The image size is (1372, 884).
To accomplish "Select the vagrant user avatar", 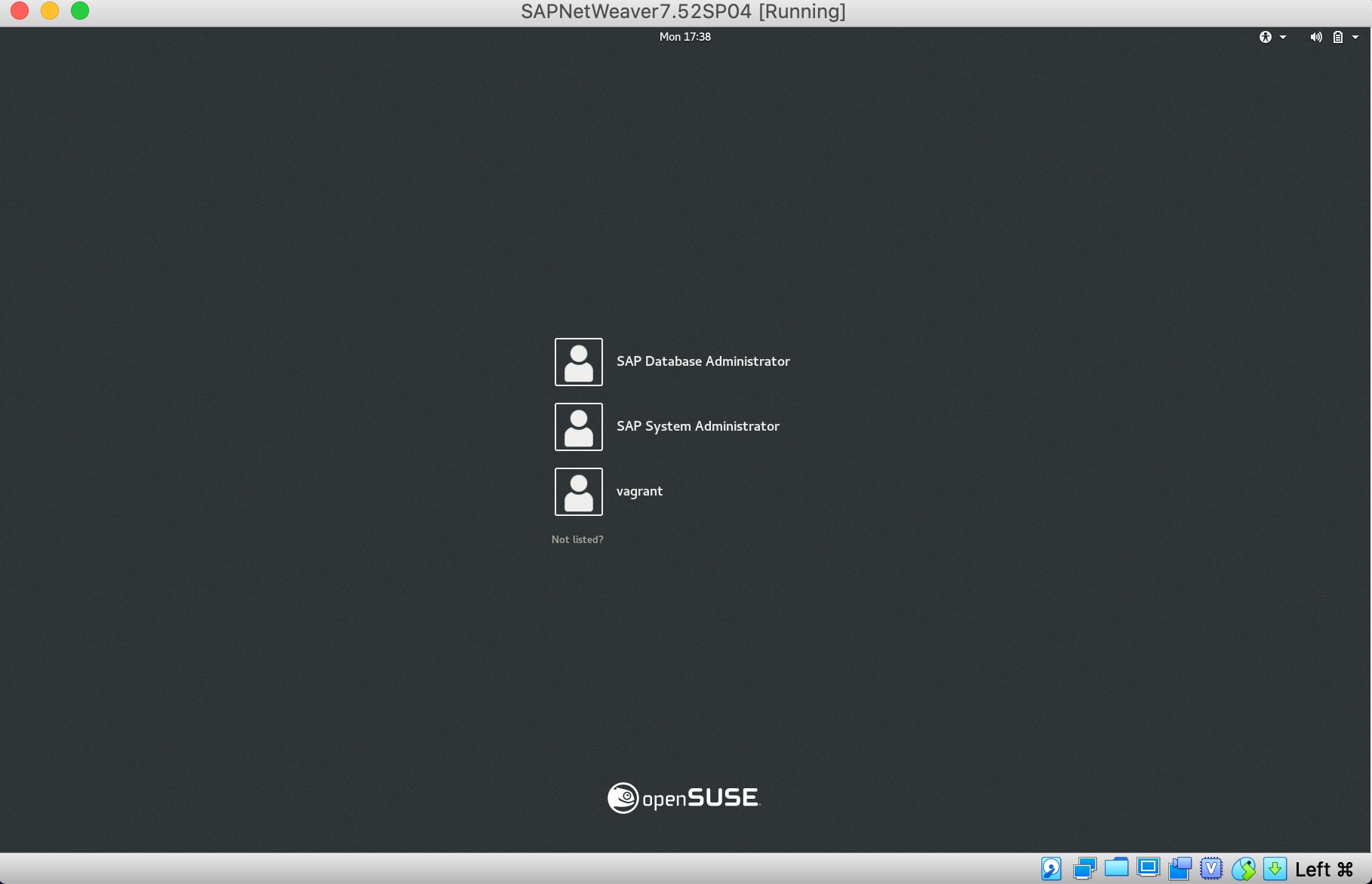I will [579, 492].
